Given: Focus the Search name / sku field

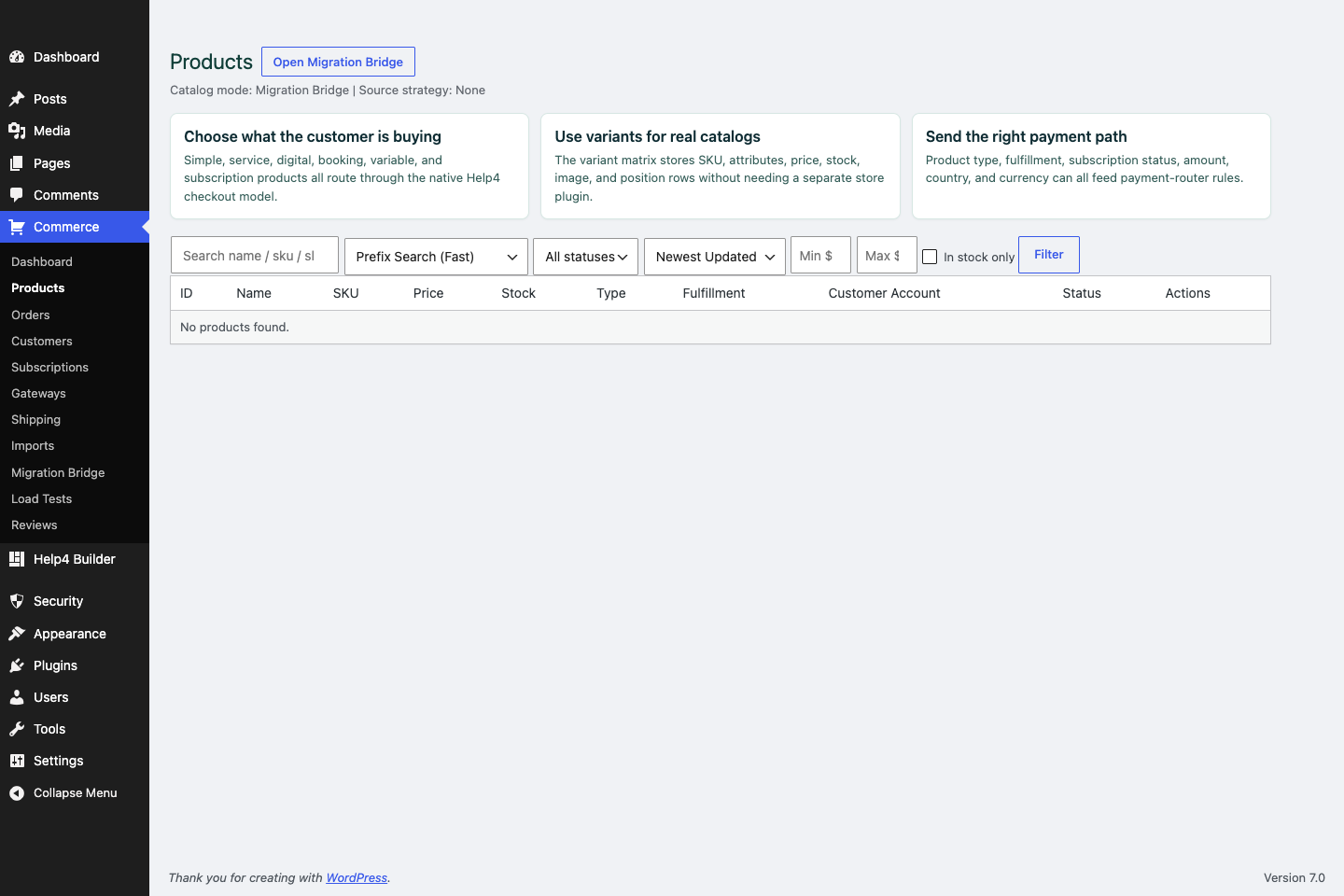Looking at the screenshot, I should (255, 255).
